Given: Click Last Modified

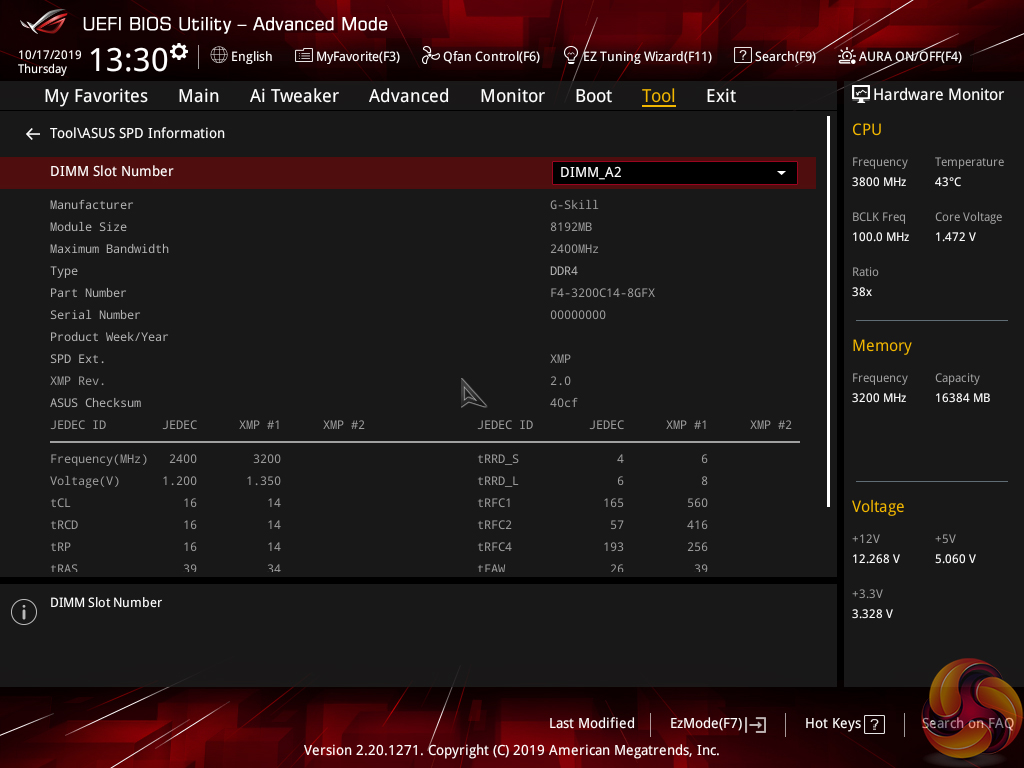Looking at the screenshot, I should (x=592, y=723).
